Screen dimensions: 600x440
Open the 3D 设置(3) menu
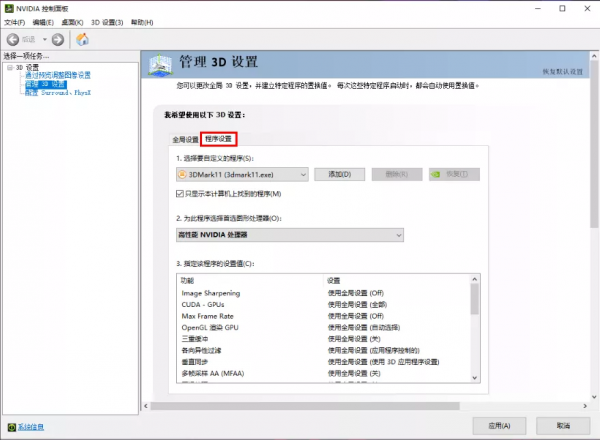point(107,23)
